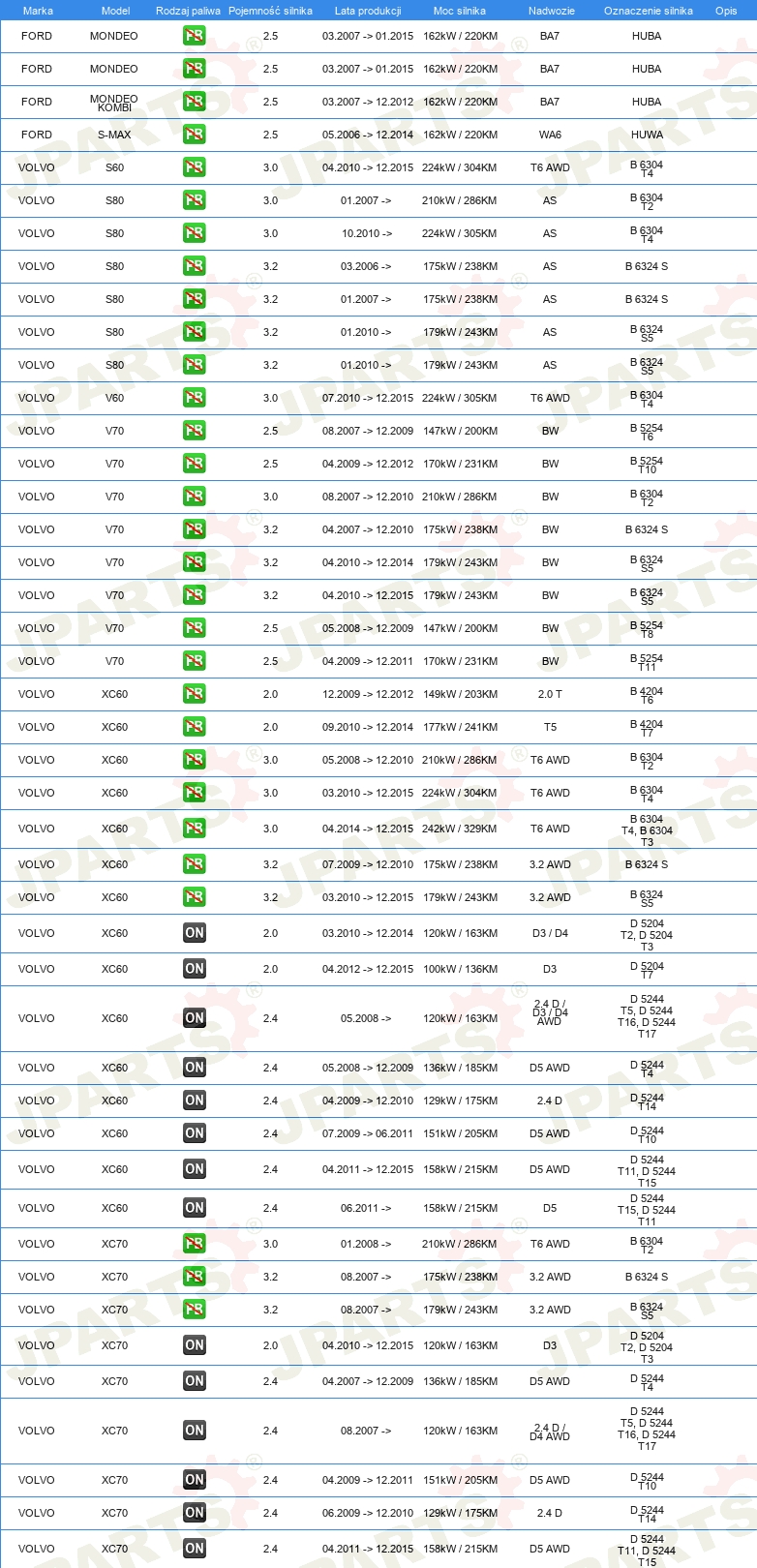
Task: Click the petrol icon in the Volvo S60 row
Action: pyautogui.click(x=195, y=167)
